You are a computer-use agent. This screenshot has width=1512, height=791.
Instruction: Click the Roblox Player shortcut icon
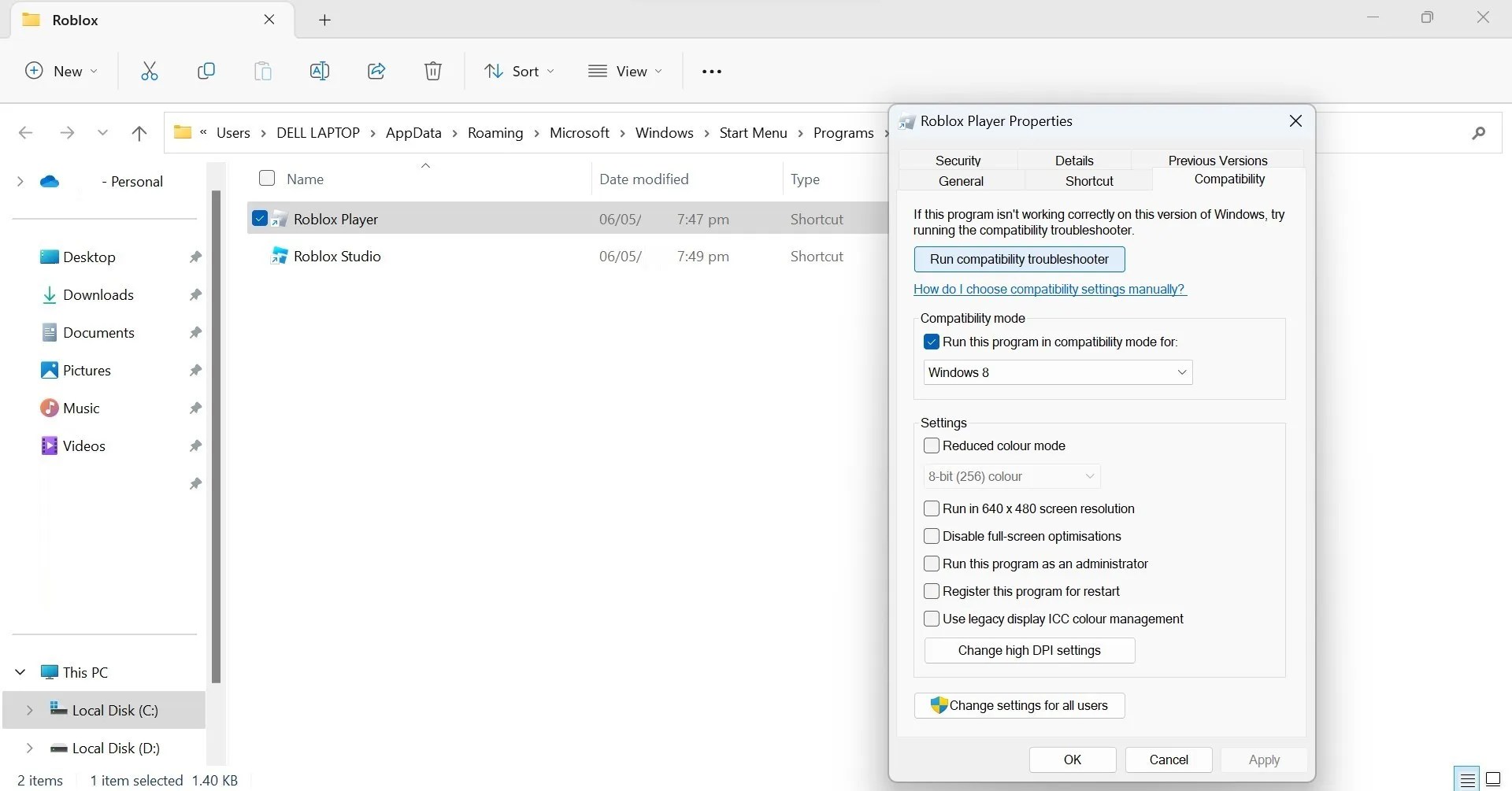click(x=280, y=220)
